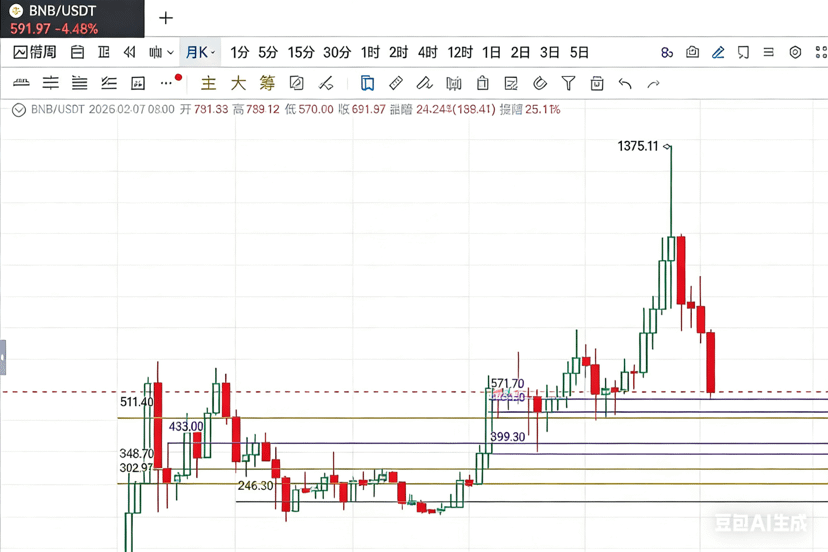Click the 大 indicator button
828x552 pixels.
click(x=238, y=83)
